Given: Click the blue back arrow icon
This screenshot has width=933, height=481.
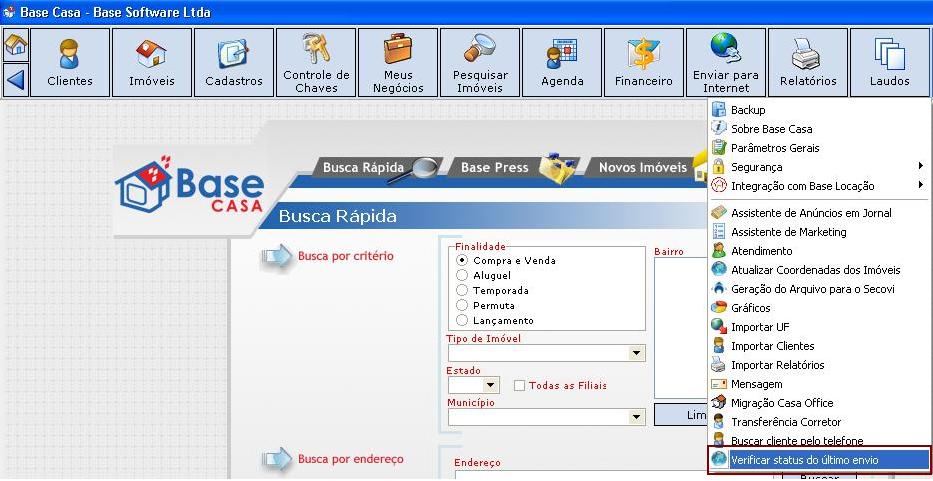Looking at the screenshot, I should pyautogui.click(x=16, y=79).
